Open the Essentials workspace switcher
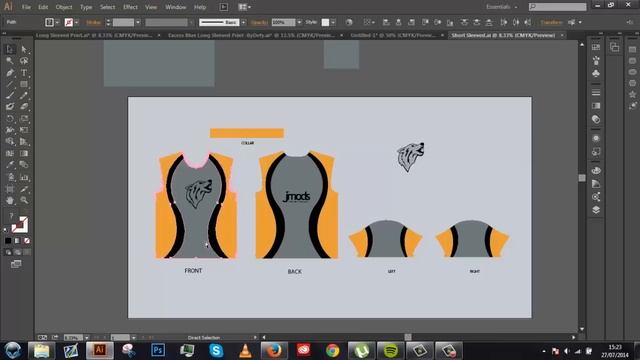The image size is (640, 360). (502, 7)
